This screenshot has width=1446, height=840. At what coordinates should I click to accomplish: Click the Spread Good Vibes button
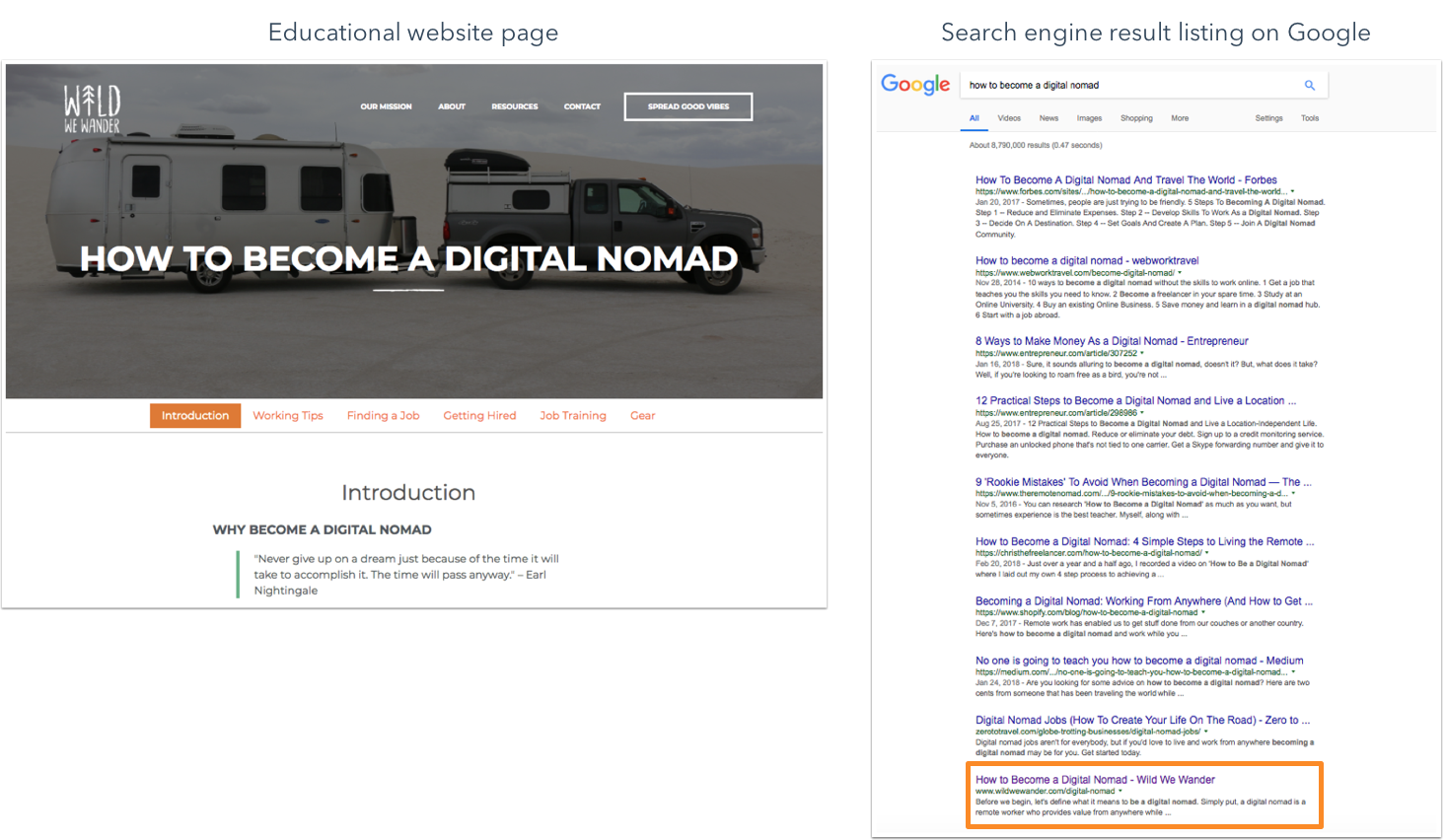688,106
